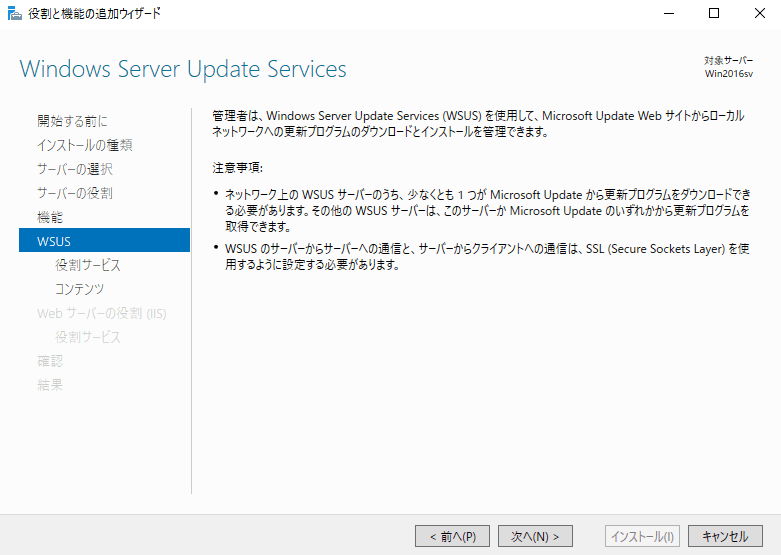Screen dimensions: 781x555
Task: Click the 次へ(N) > button
Action: click(535, 536)
